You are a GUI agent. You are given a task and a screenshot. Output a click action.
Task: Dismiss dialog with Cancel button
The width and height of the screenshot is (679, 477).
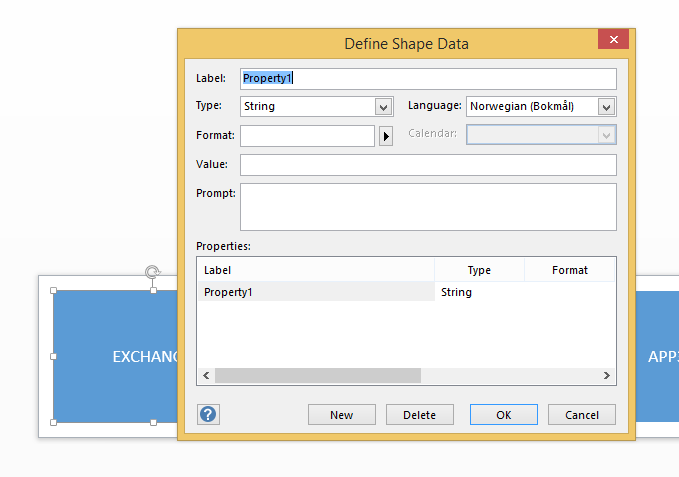pyautogui.click(x=582, y=415)
